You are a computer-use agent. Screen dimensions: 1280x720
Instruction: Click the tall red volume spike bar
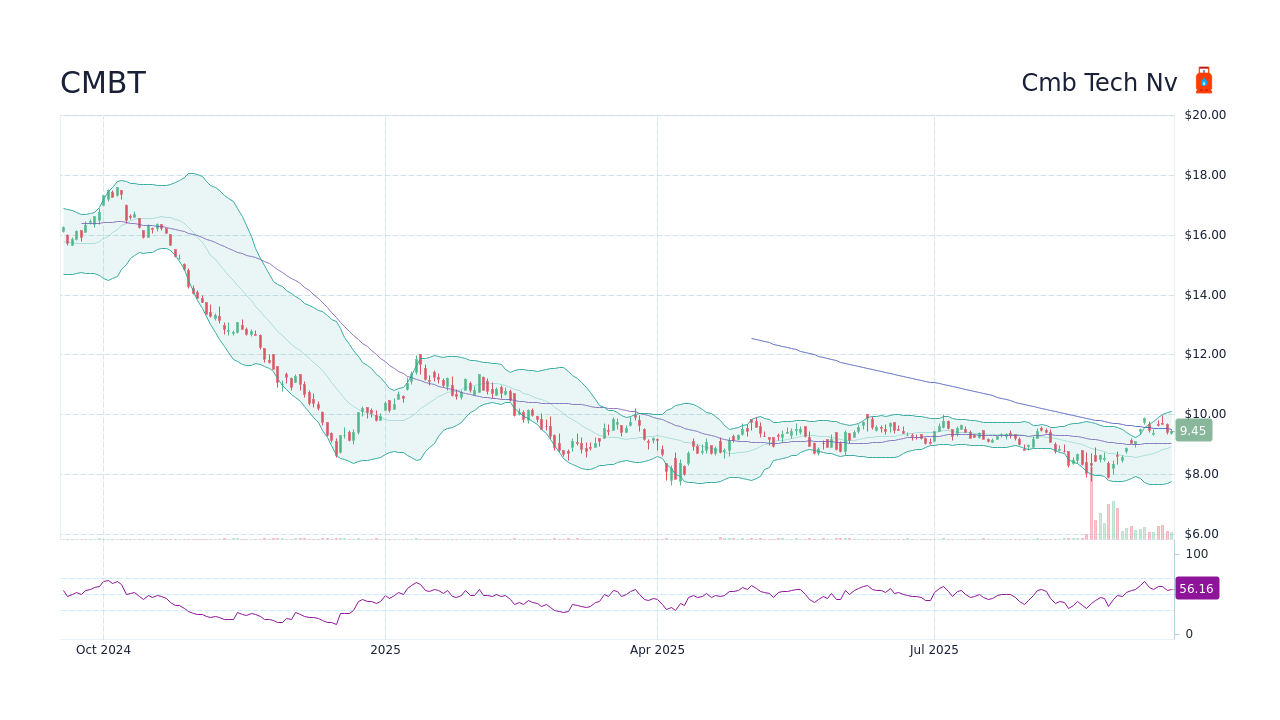click(1092, 505)
